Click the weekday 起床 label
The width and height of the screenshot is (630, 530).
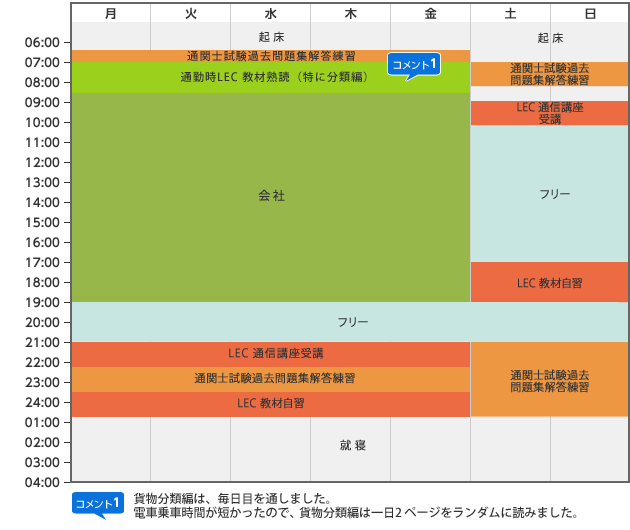271,37
